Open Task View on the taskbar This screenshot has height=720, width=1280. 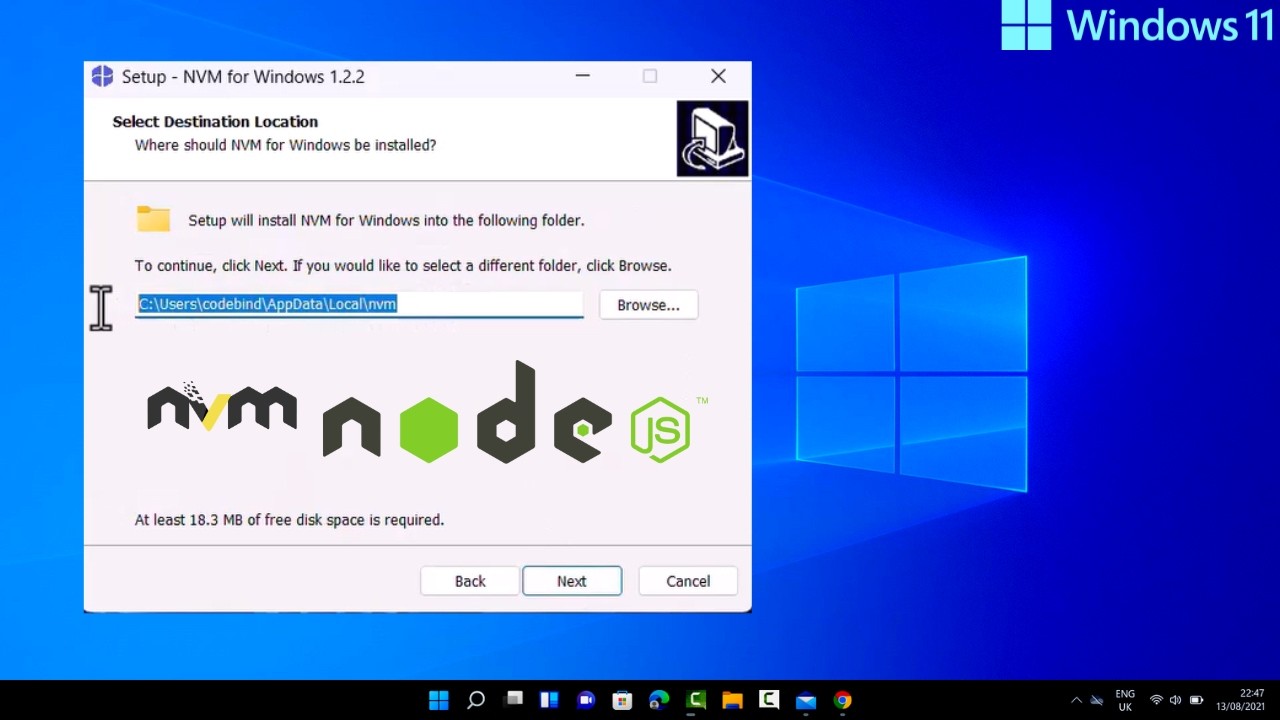(x=513, y=700)
